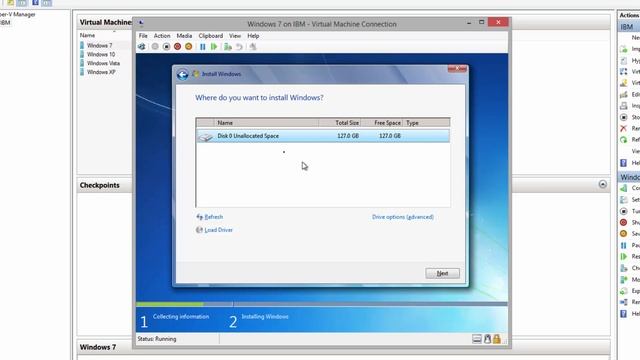Pause the virtual machine from the toolbar
The image size is (640, 360).
[x=202, y=47]
